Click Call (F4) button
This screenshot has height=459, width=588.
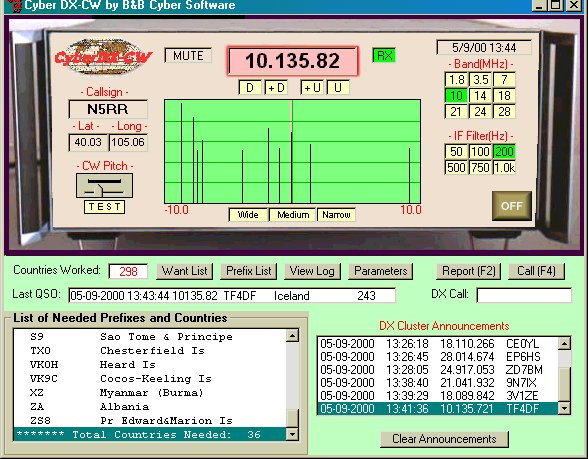536,271
